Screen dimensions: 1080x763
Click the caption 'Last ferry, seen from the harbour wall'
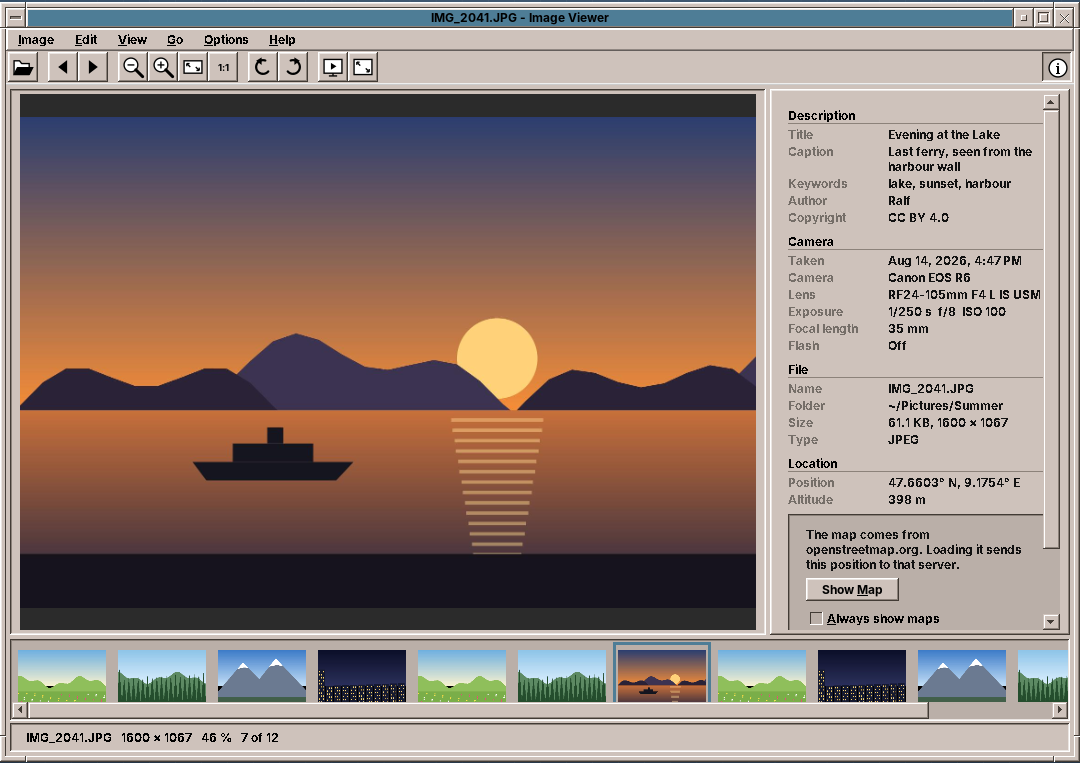click(x=959, y=159)
